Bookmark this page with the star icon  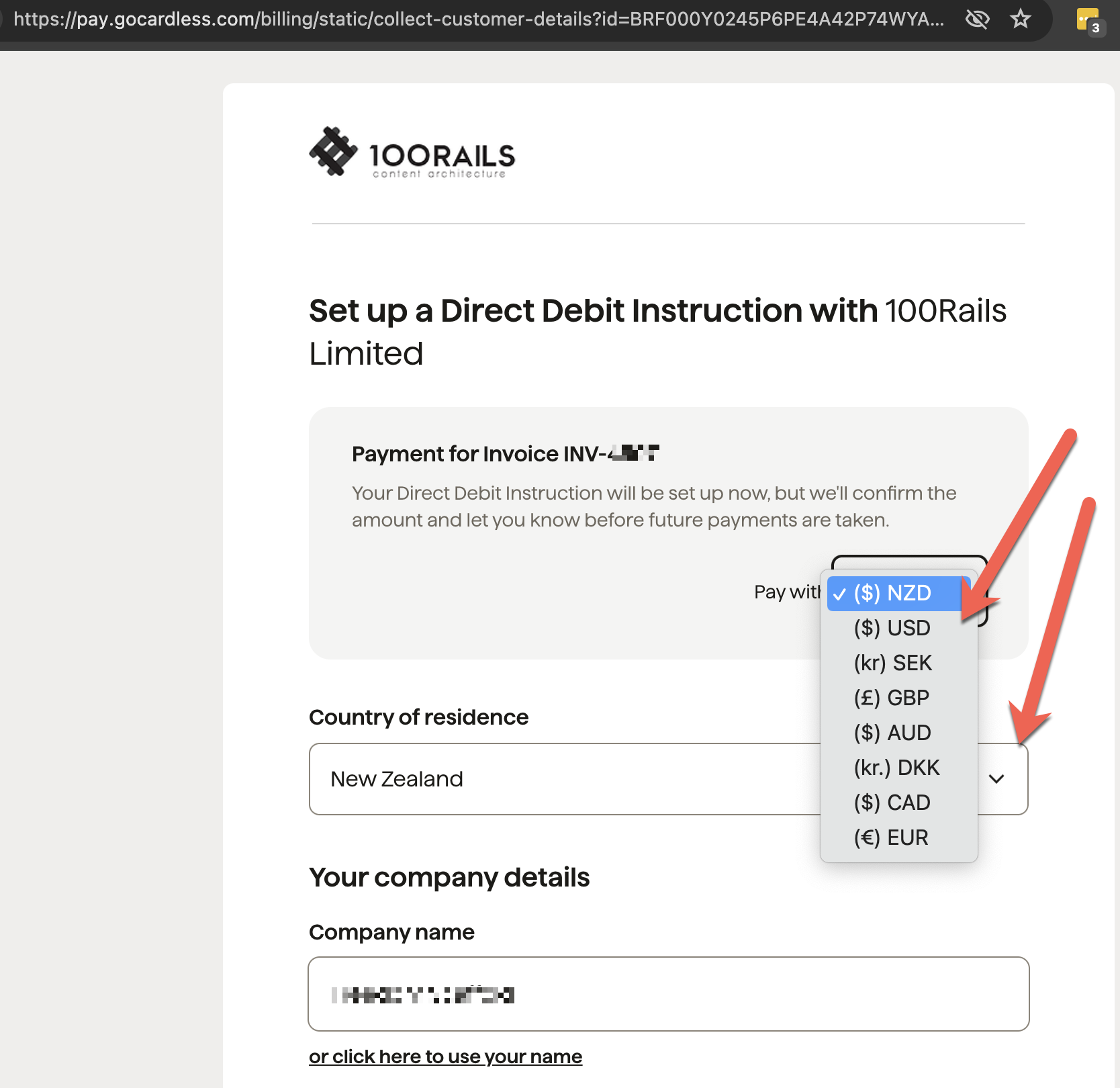click(1021, 19)
